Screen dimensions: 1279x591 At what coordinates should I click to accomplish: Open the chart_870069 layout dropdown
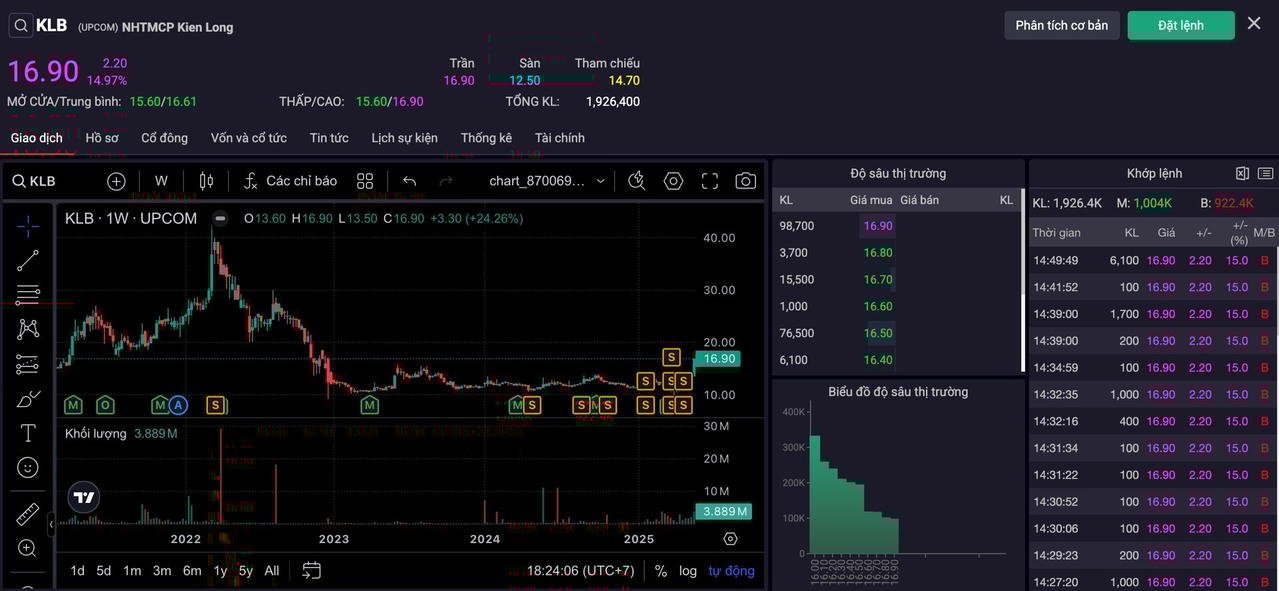(547, 181)
